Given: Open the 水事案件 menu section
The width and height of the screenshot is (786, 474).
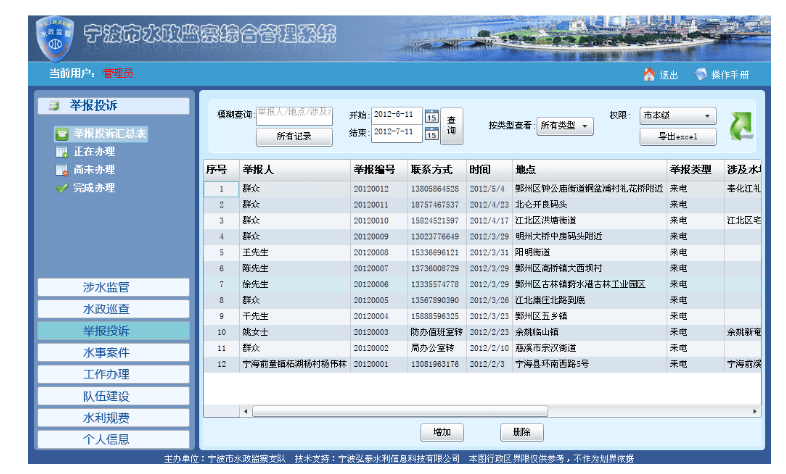Looking at the screenshot, I should coord(106,352).
